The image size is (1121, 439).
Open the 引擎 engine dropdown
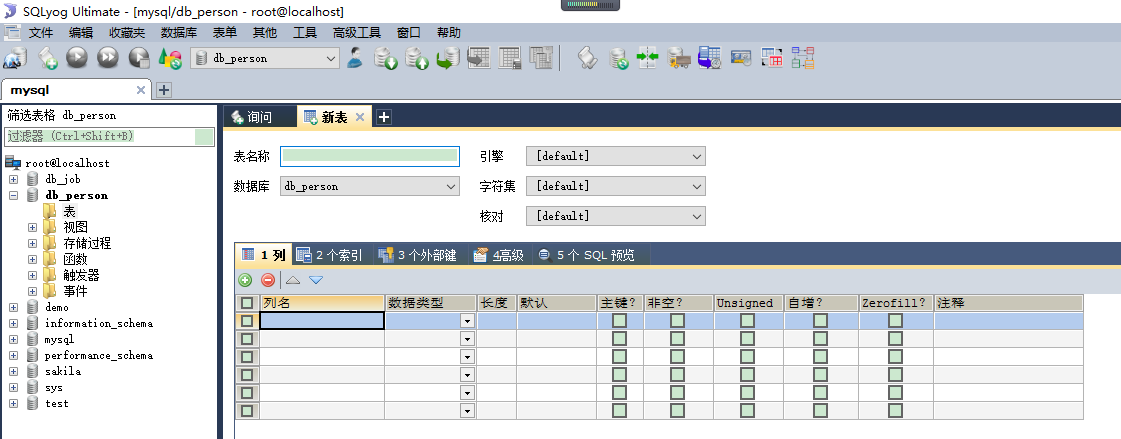pyautogui.click(x=616, y=156)
